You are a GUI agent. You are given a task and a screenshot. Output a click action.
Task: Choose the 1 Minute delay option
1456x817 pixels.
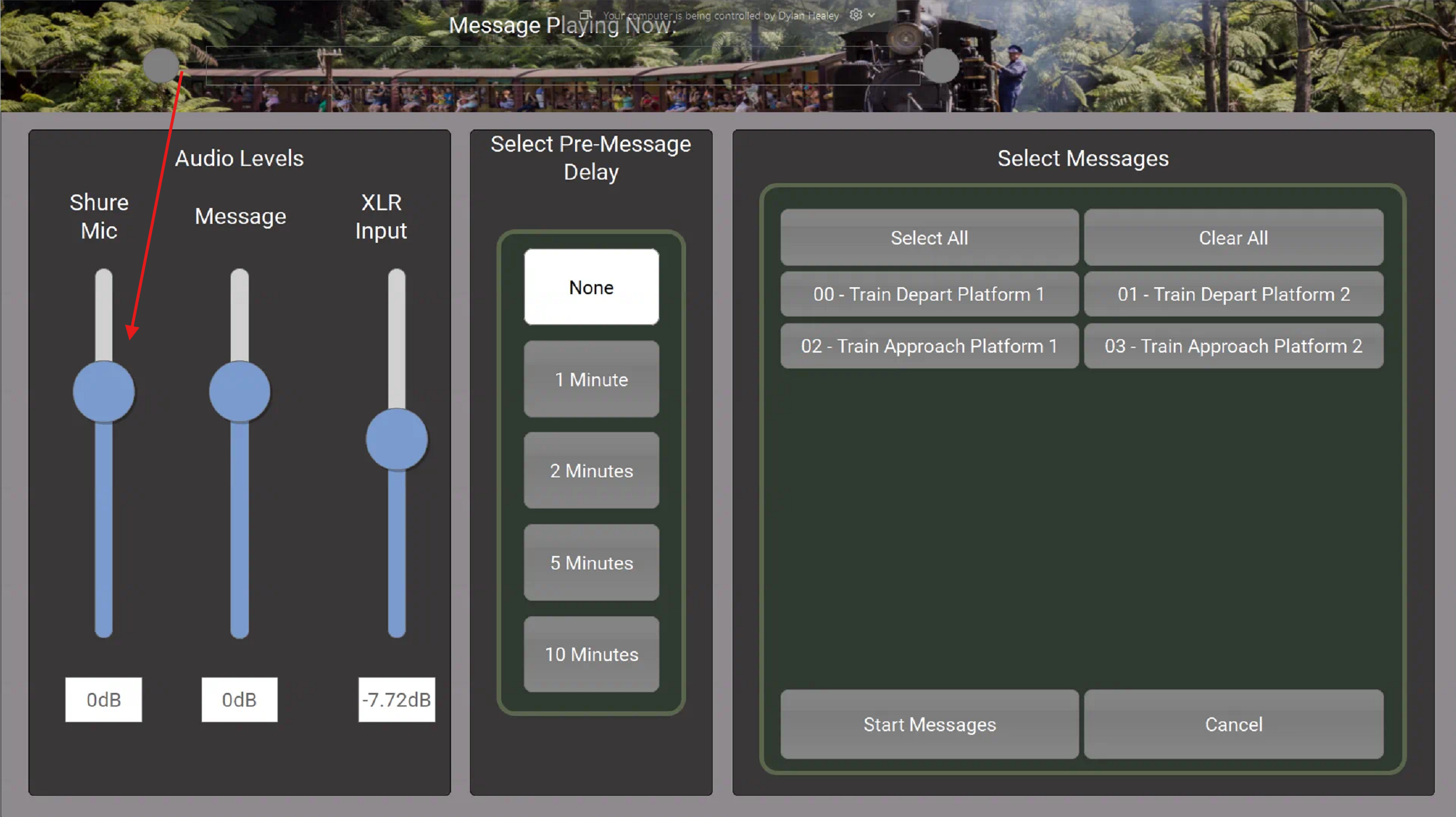point(591,379)
